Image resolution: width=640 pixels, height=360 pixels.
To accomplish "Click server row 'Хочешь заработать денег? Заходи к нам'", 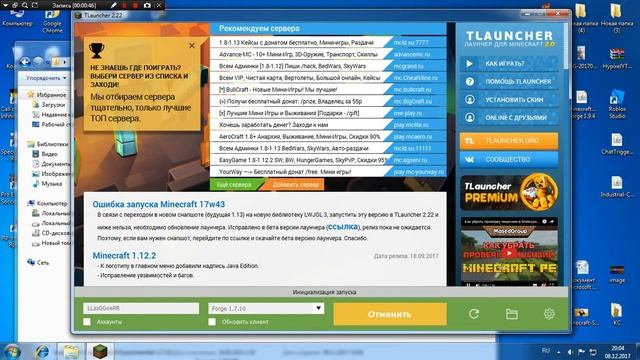I will (x=328, y=125).
